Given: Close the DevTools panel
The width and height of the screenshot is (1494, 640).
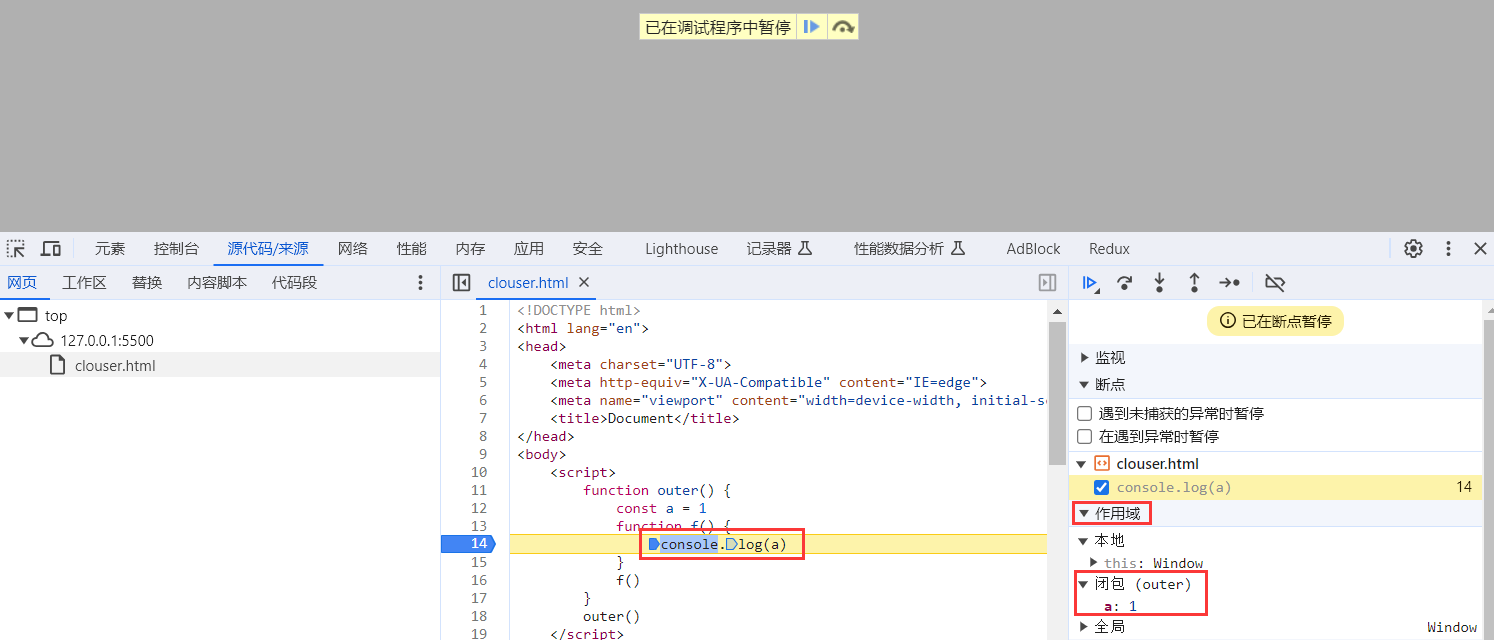Looking at the screenshot, I should pyautogui.click(x=1480, y=248).
